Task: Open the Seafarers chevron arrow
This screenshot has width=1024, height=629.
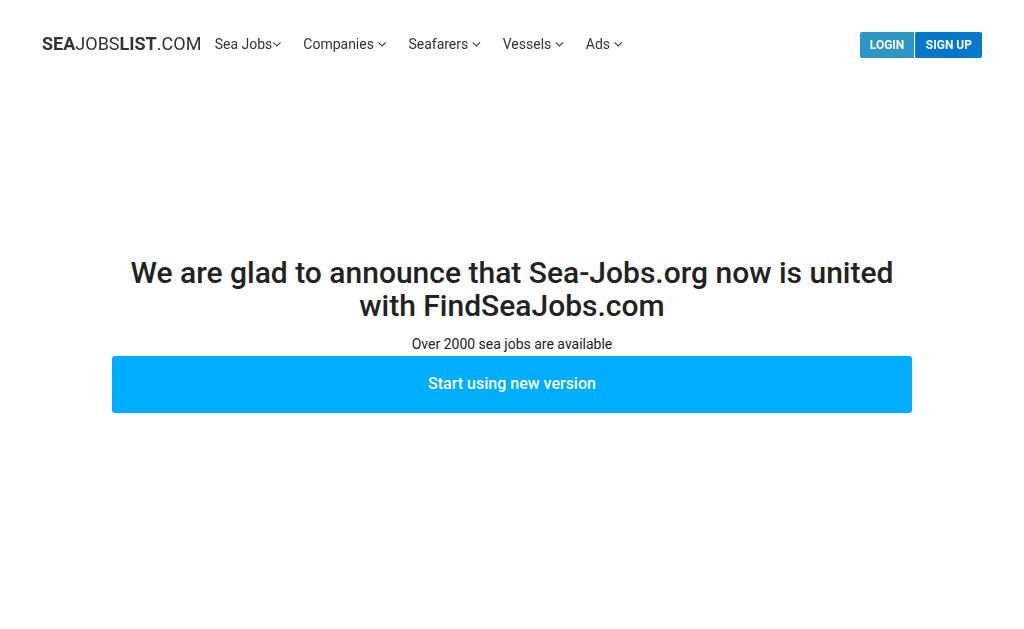Action: coord(477,44)
